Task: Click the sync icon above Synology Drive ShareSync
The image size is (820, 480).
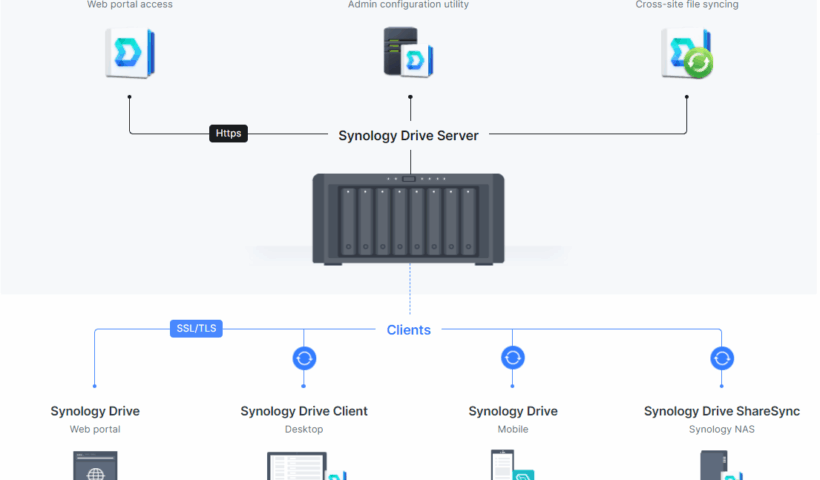Action: point(721,358)
